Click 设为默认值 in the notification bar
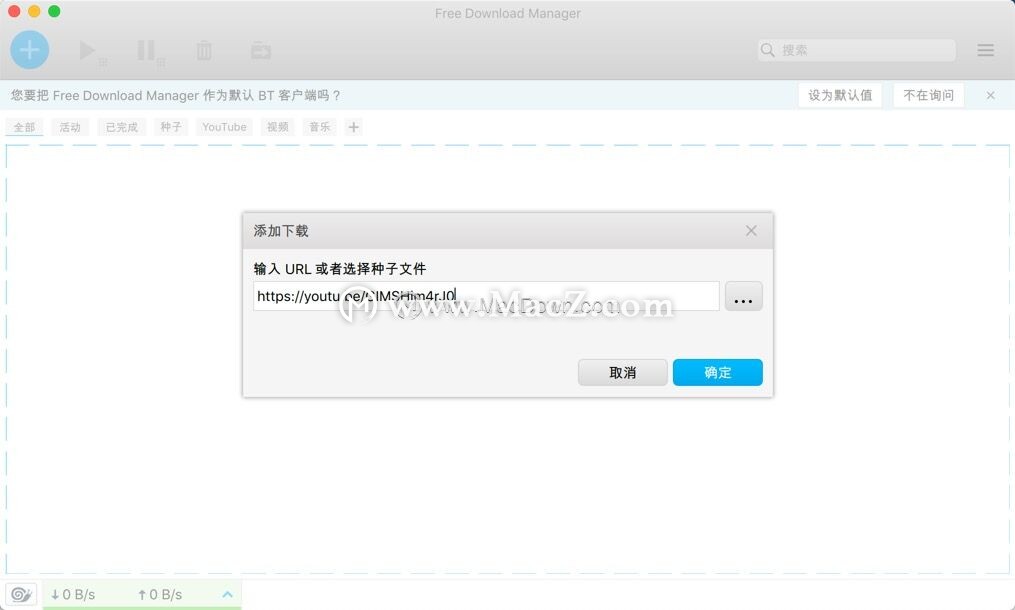Viewport: 1015px width, 610px height. pos(840,95)
